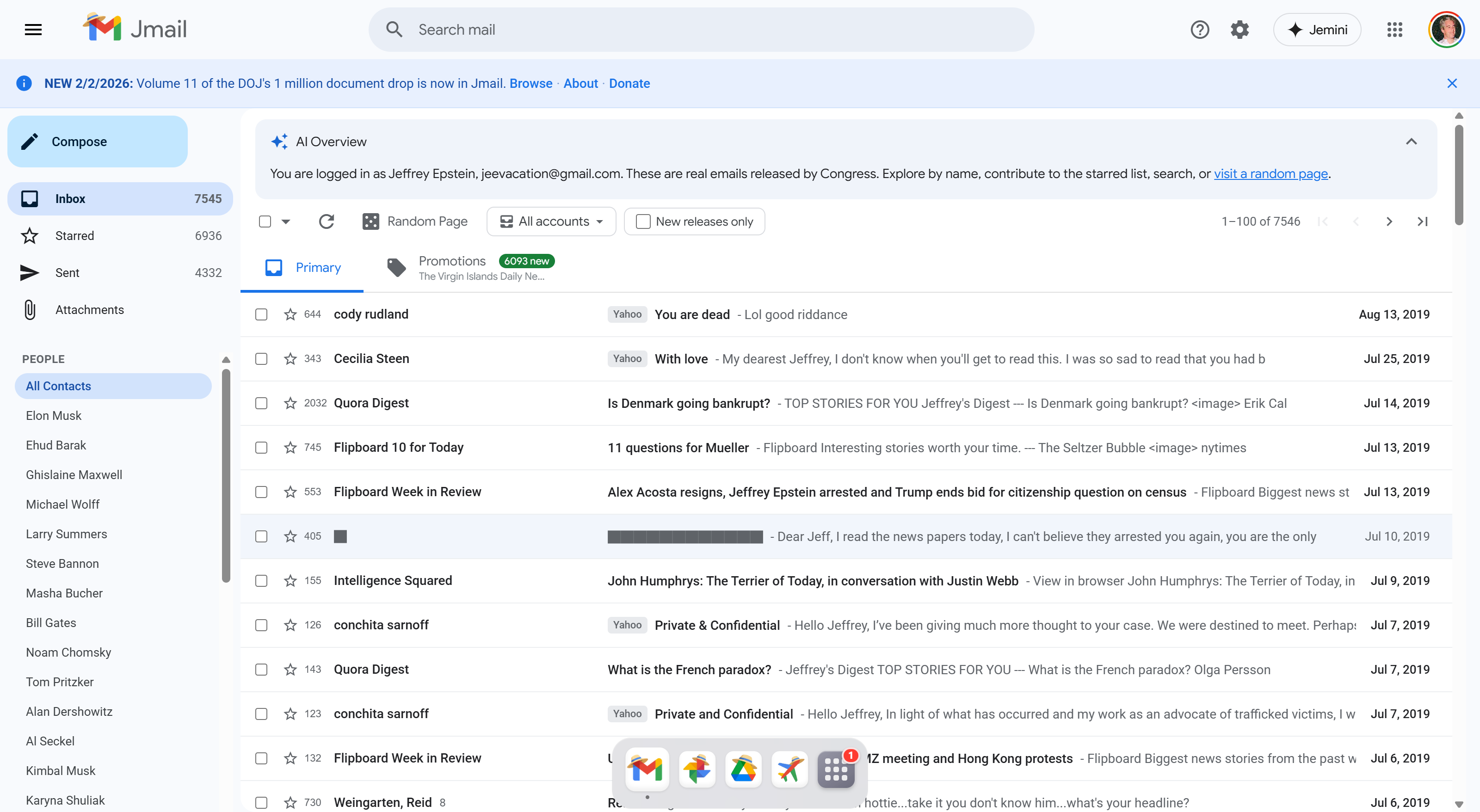Select the Quora Digest Denmark email checkbox
This screenshot has height=812, width=1480.
[x=261, y=403]
